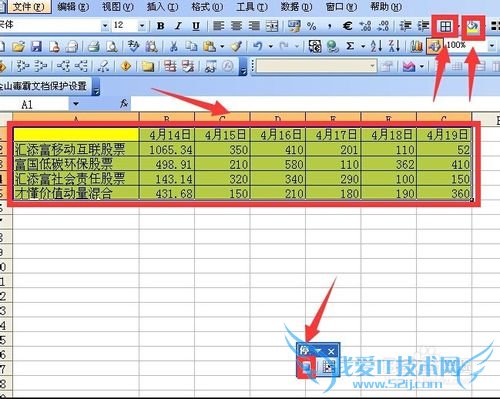Click the fx Insert Function button

pos(124,104)
